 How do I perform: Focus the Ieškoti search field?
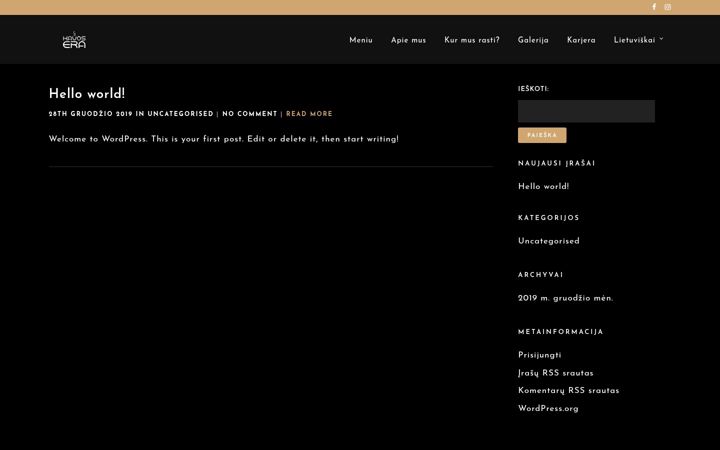(x=586, y=111)
